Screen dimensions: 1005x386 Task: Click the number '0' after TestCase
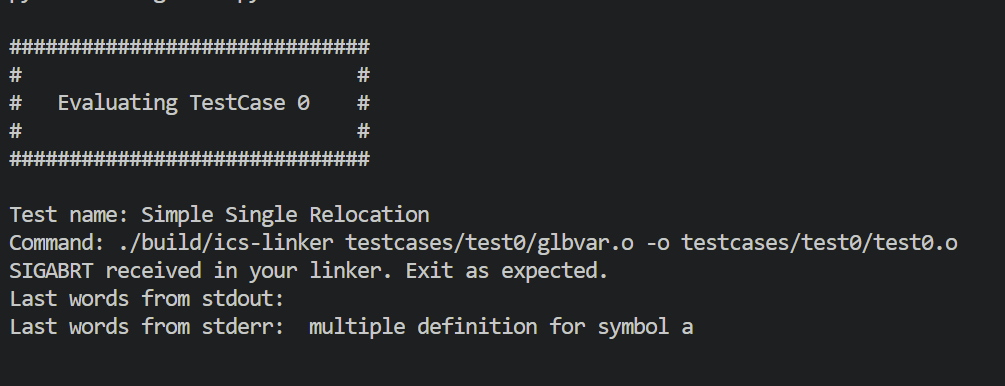click(303, 103)
